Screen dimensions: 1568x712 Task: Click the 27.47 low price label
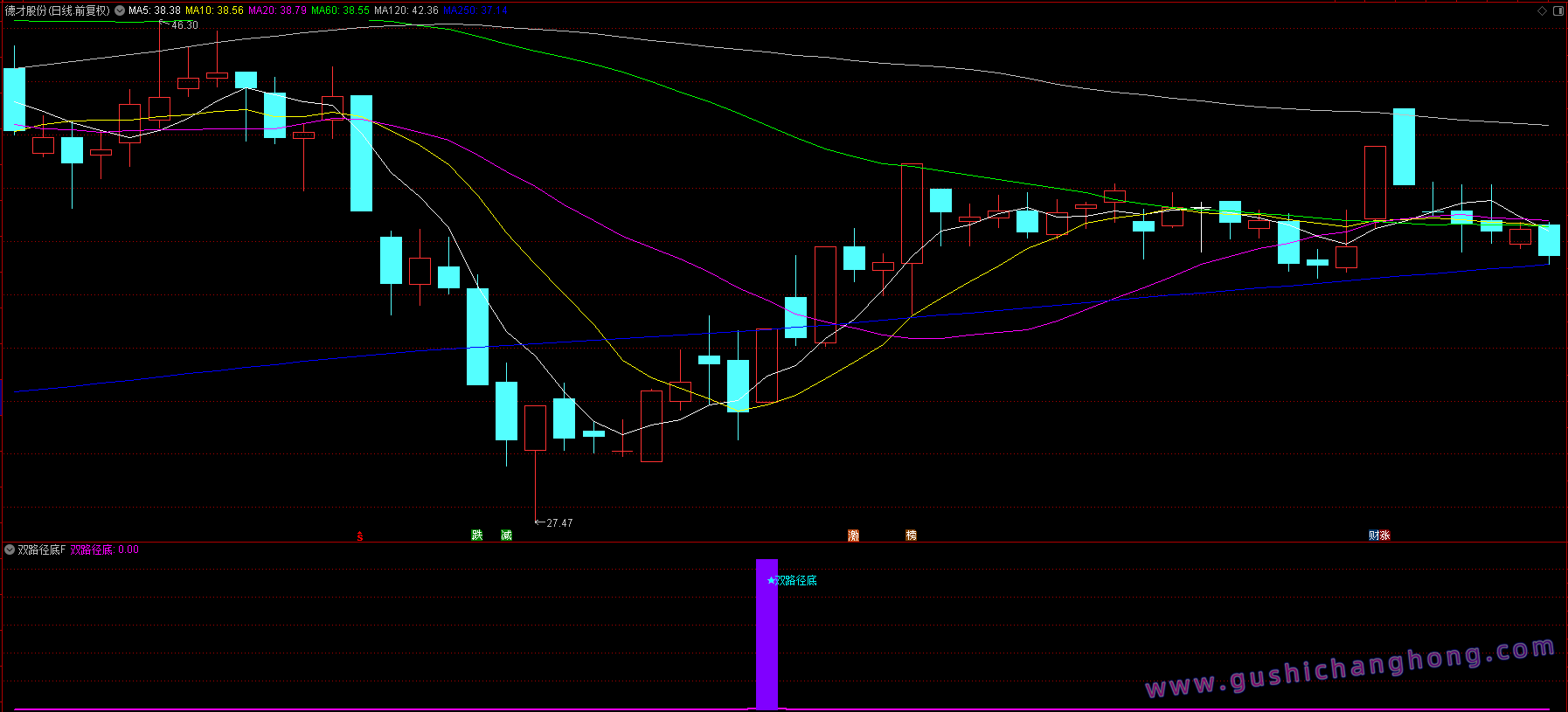tap(559, 523)
